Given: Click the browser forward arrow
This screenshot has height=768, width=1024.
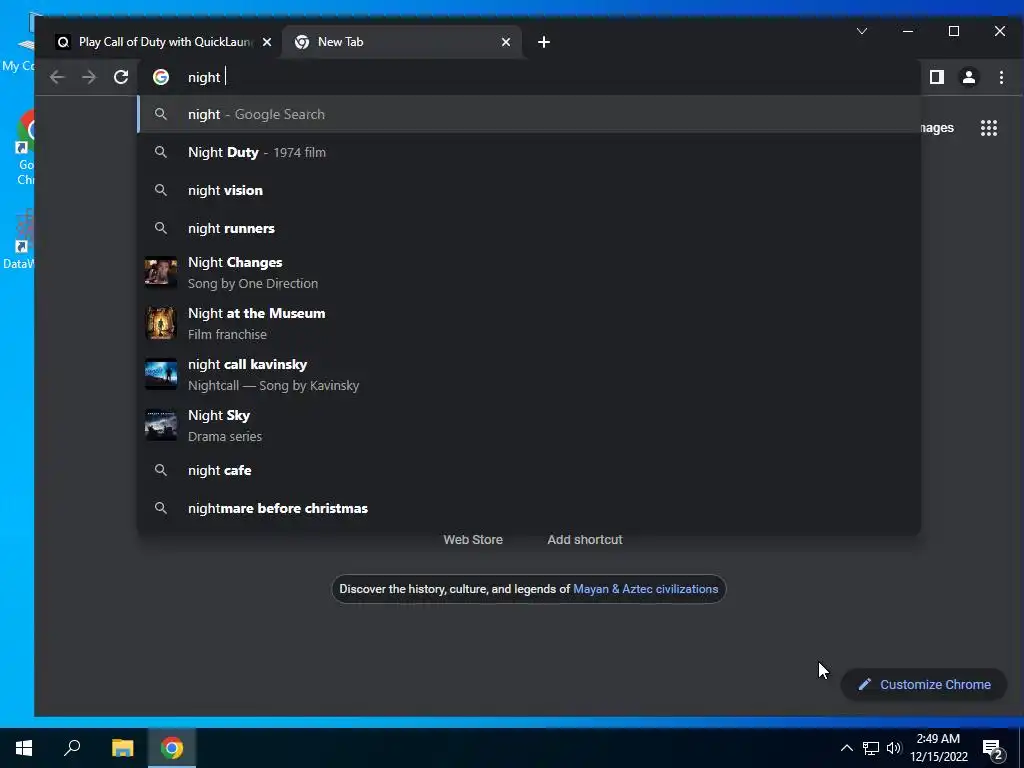Looking at the screenshot, I should (x=89, y=77).
